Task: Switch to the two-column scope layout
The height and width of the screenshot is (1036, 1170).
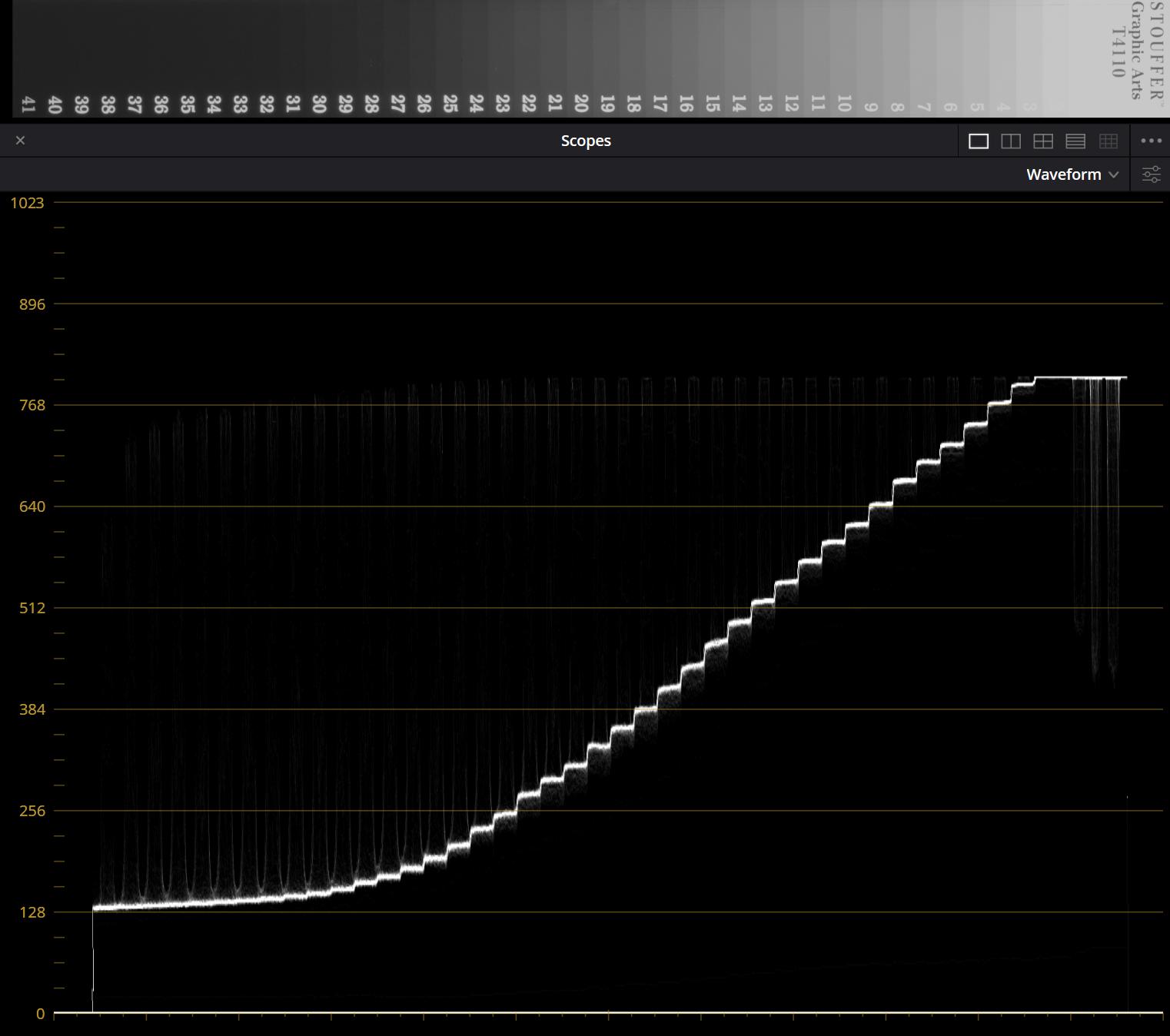Action: click(x=1011, y=141)
